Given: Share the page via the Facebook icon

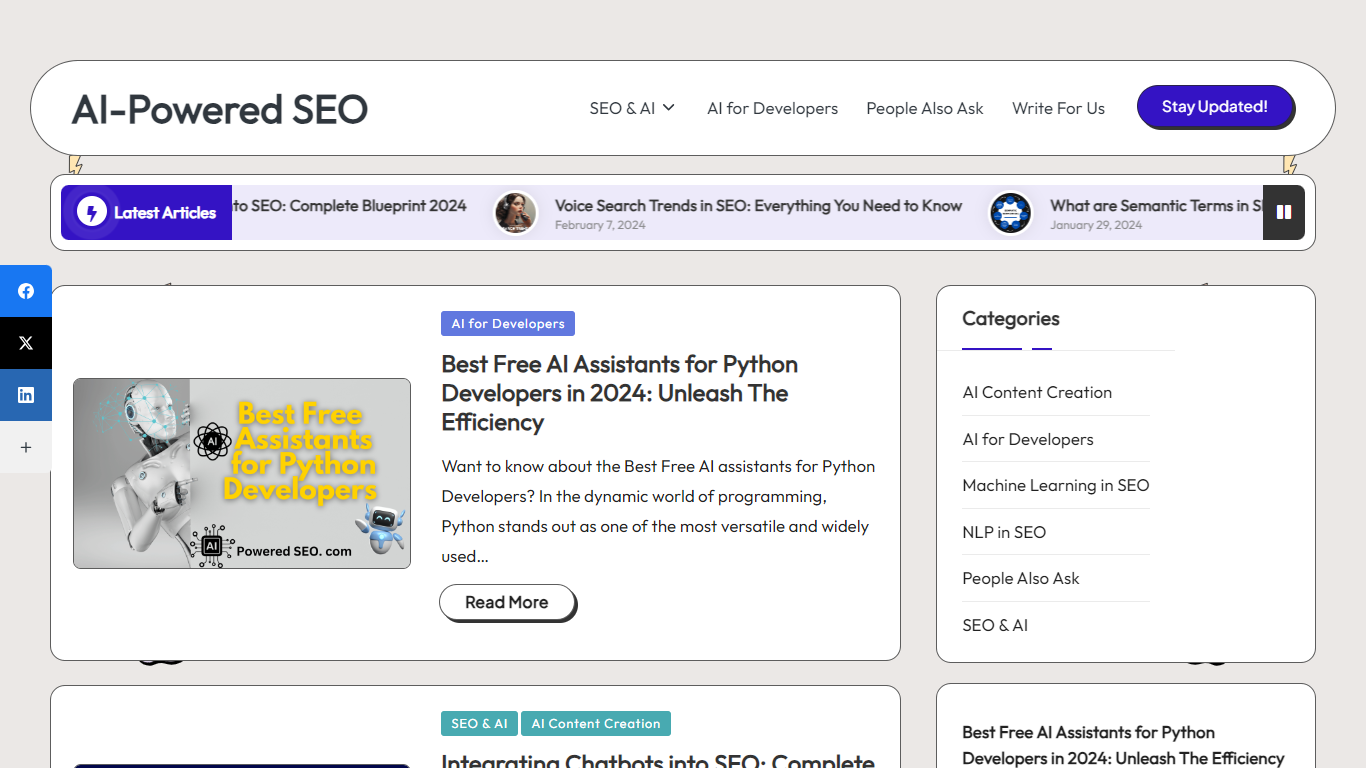Looking at the screenshot, I should [x=26, y=291].
